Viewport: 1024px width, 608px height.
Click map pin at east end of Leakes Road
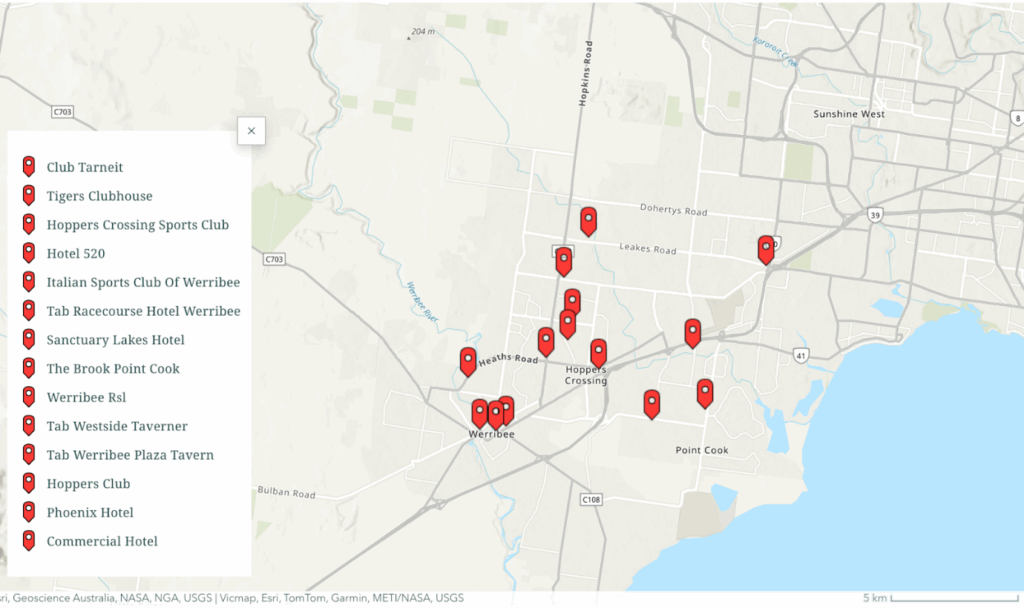pos(766,249)
